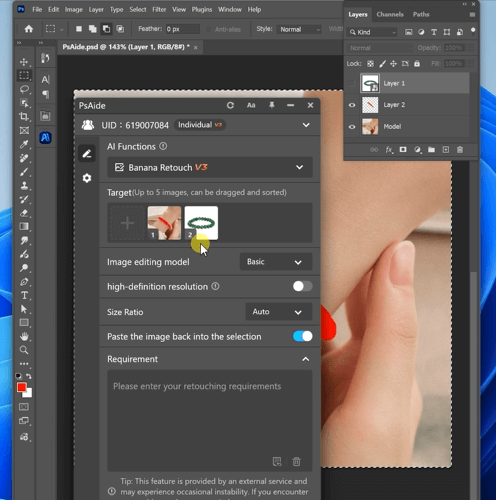
Task: Show Layer 1 visibility
Action: [351, 83]
